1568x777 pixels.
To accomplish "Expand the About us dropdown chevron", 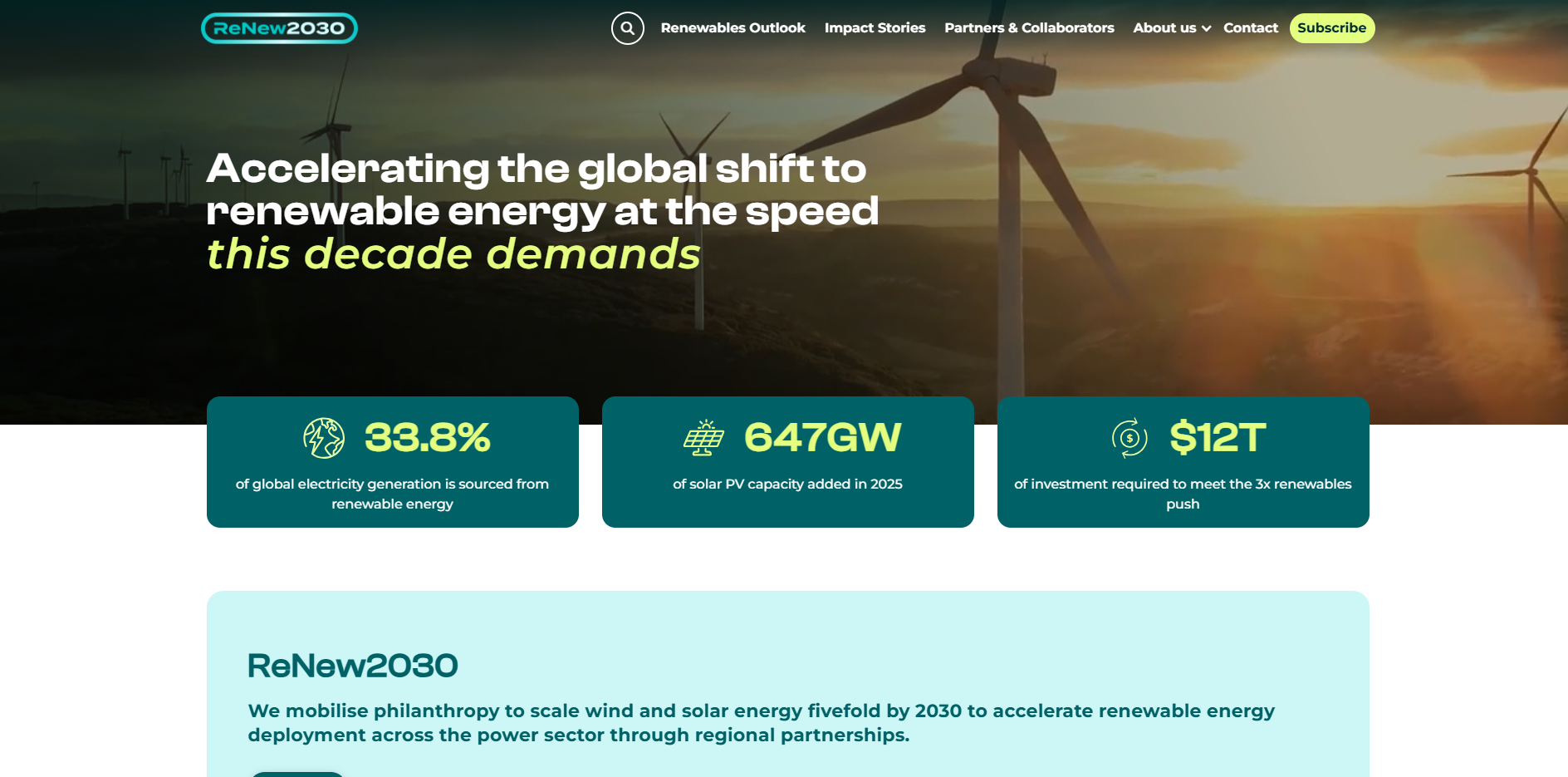I will pos(1207,28).
